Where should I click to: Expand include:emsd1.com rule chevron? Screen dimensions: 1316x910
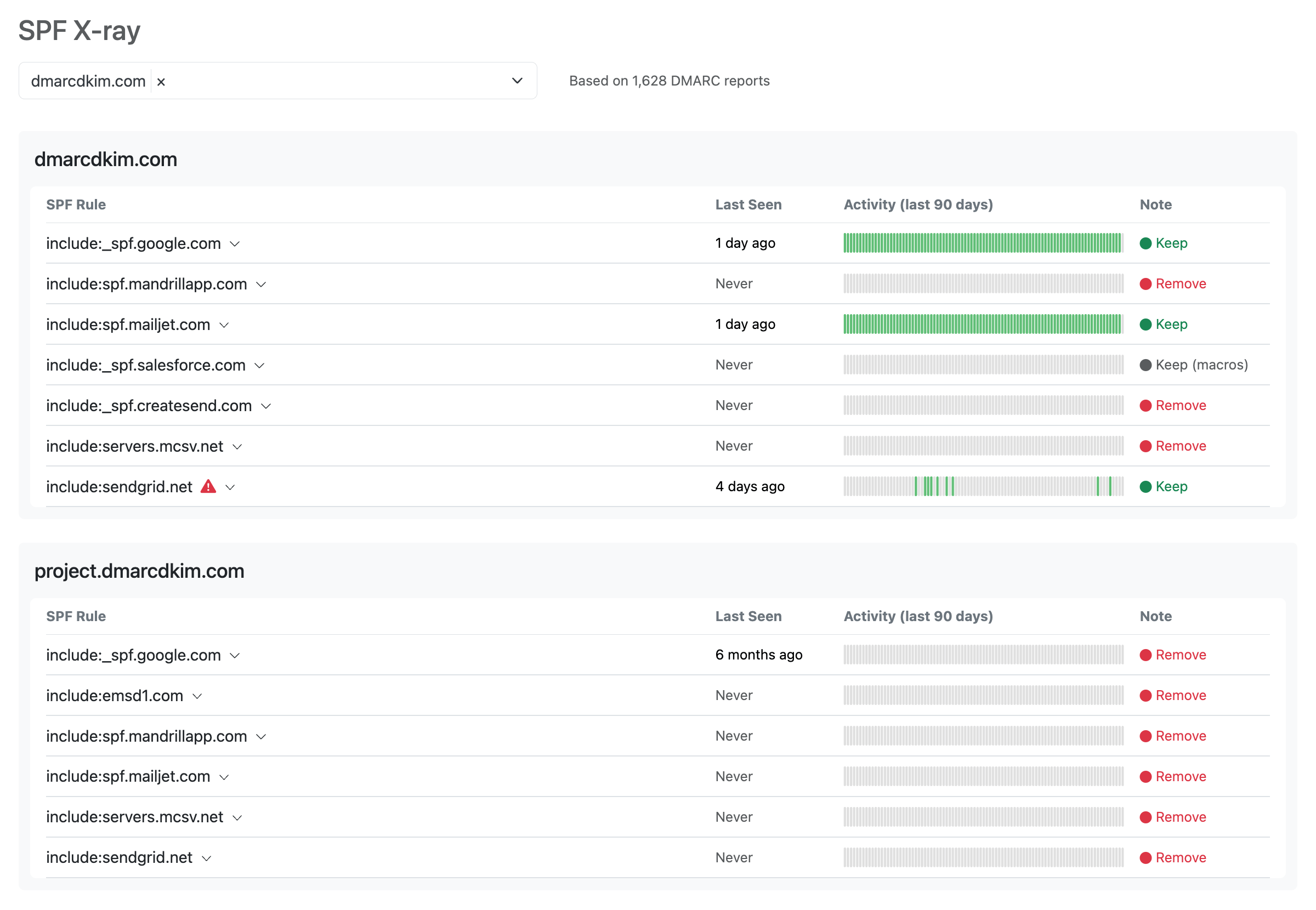[x=197, y=696]
